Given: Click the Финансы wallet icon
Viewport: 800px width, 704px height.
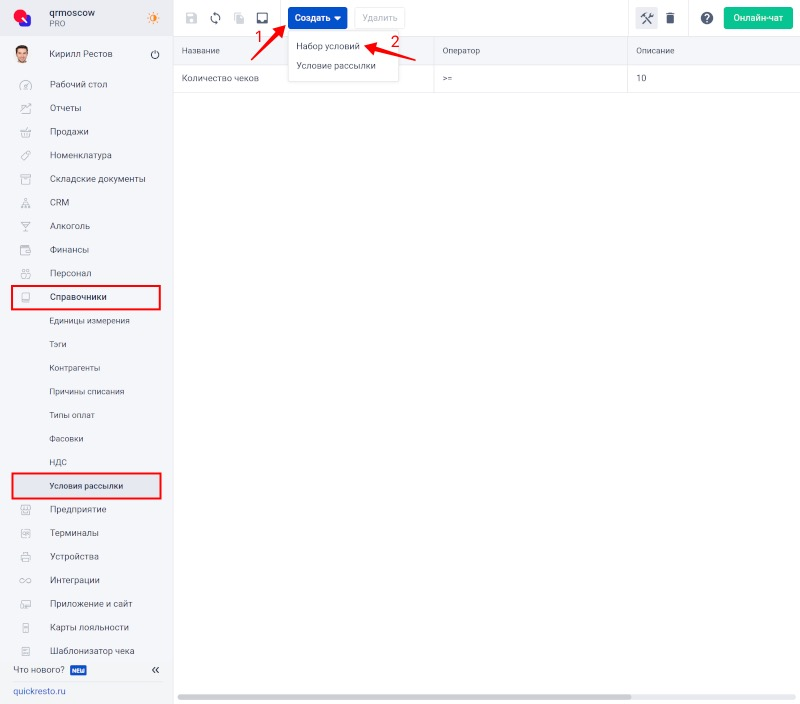Looking at the screenshot, I should click(x=26, y=250).
